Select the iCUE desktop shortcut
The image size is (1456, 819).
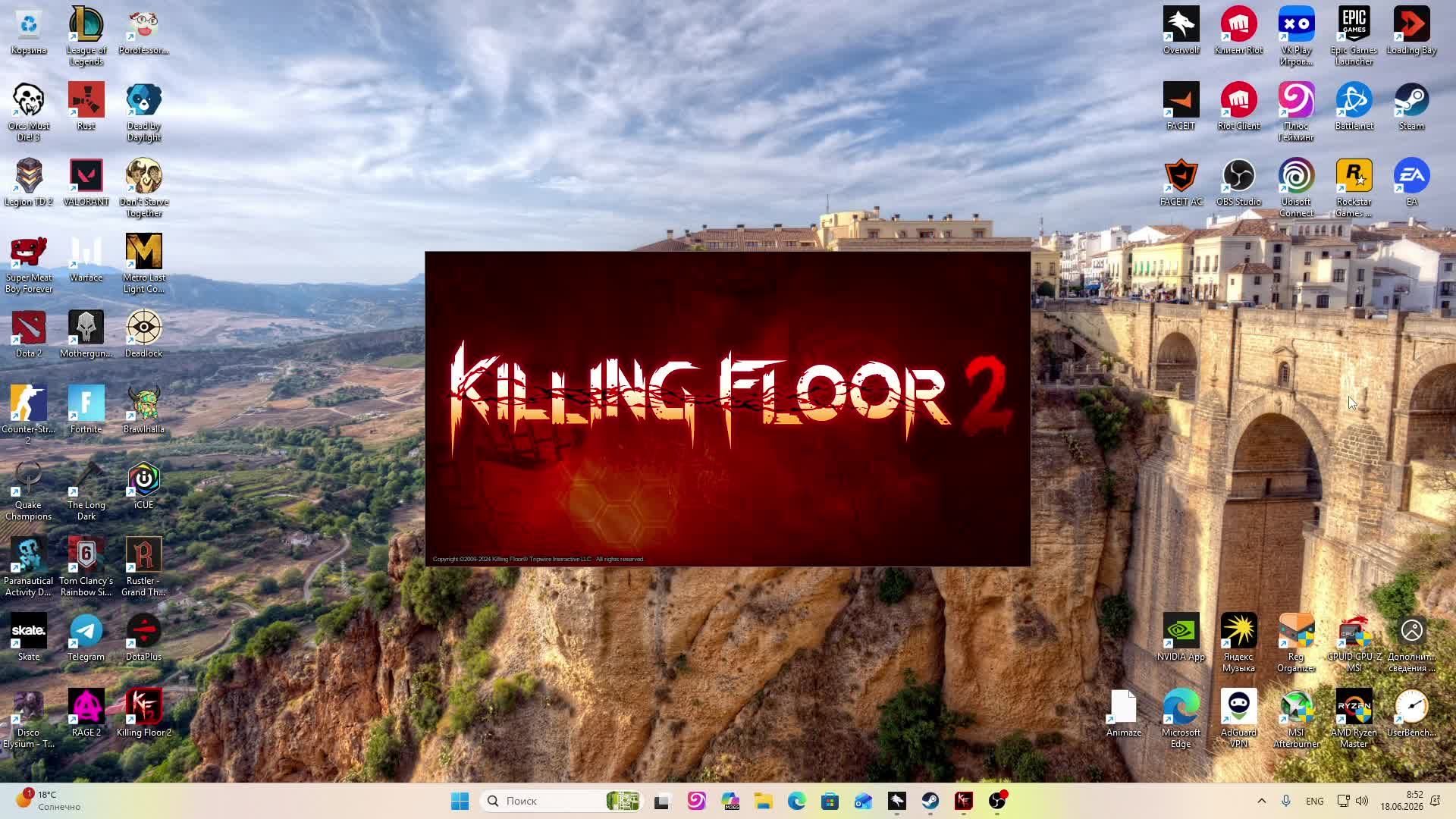point(143,485)
